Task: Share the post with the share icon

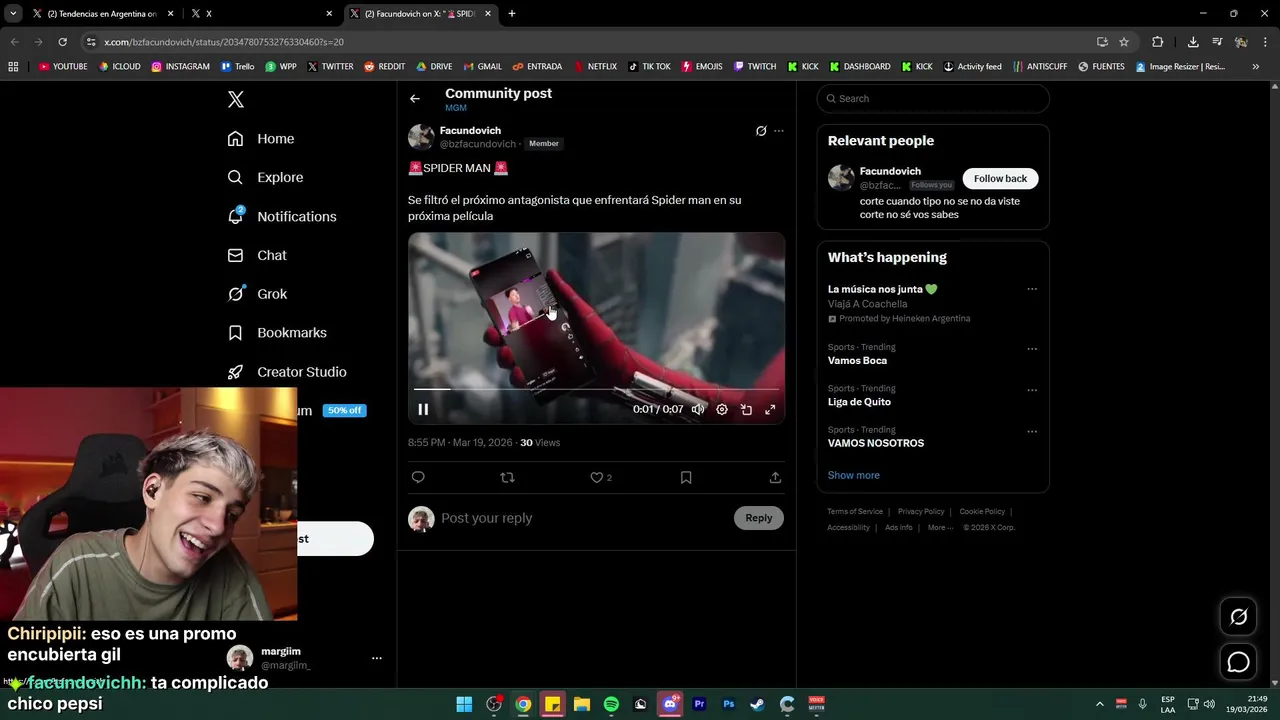Action: click(775, 477)
